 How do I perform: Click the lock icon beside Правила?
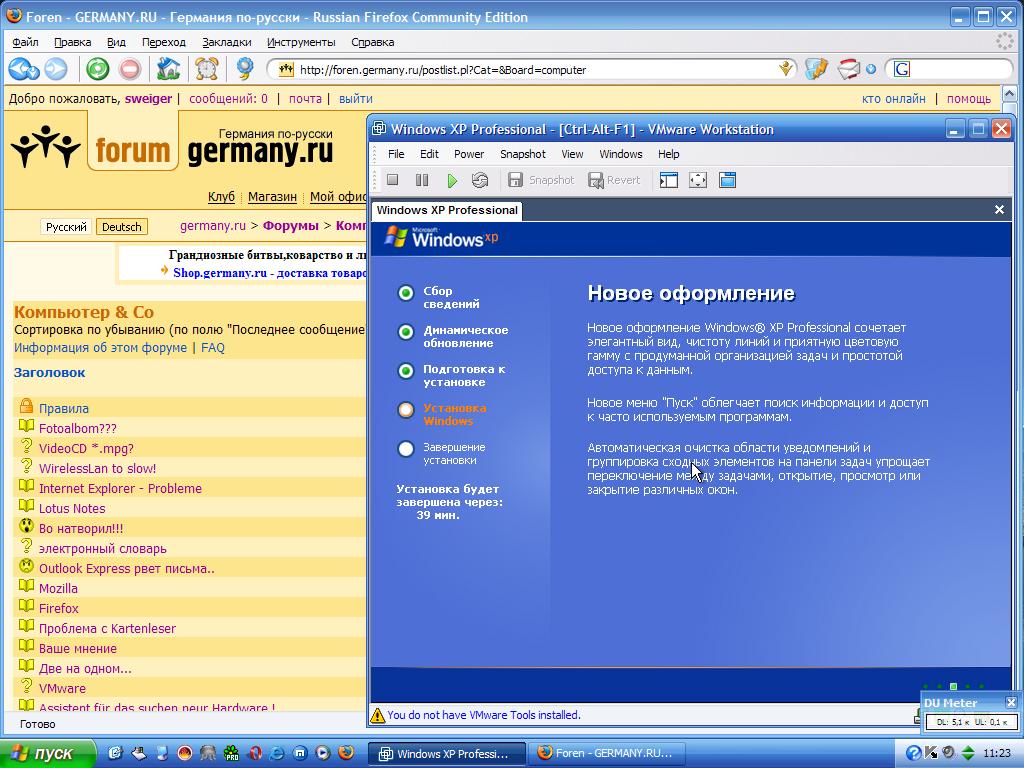(x=26, y=406)
